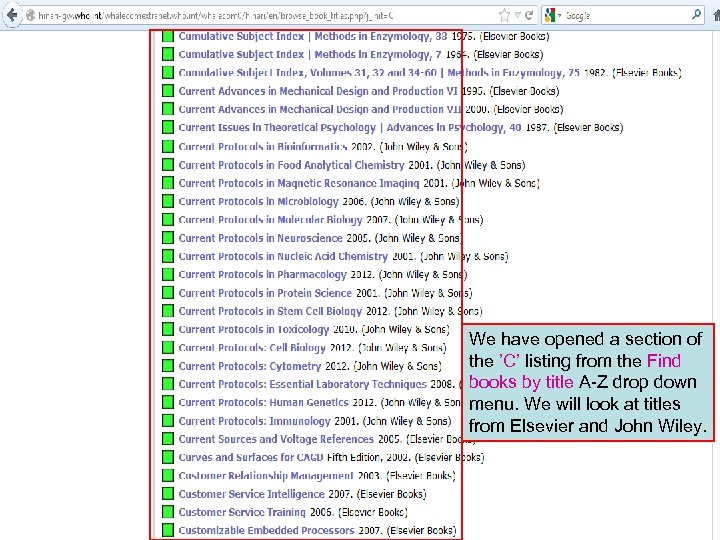
Task: Open Cumulative Subject Index Methods in Enzymology, 7
Action: coord(310,55)
